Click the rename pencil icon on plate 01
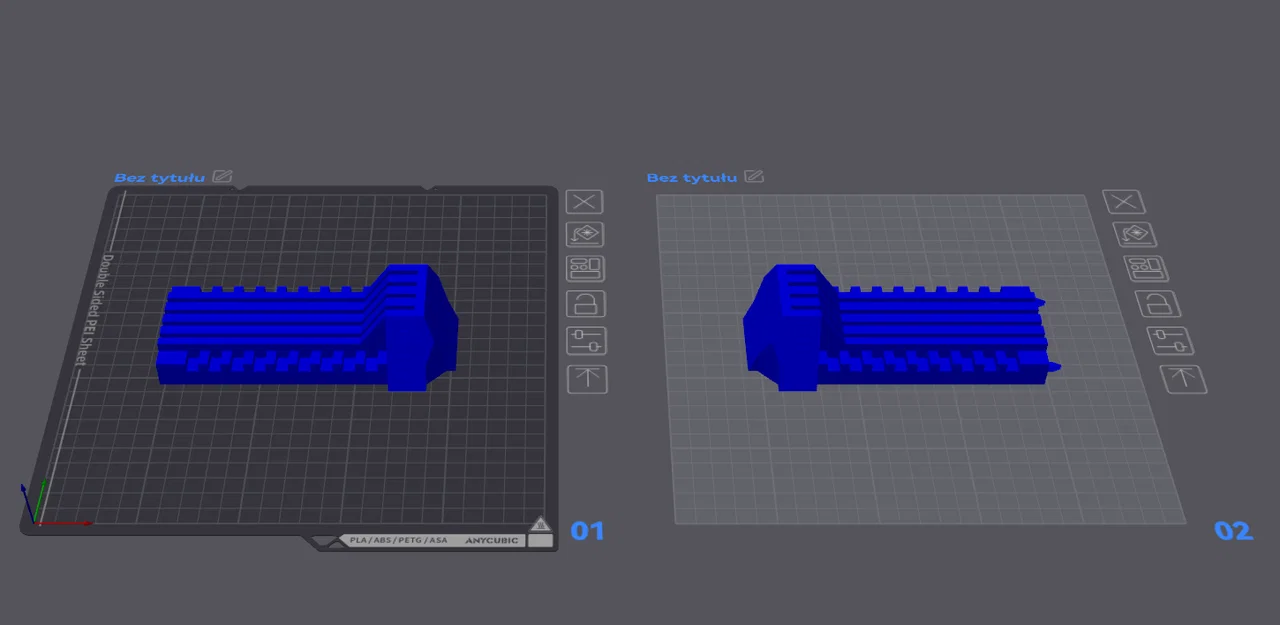The image size is (1280, 625). pos(221,177)
